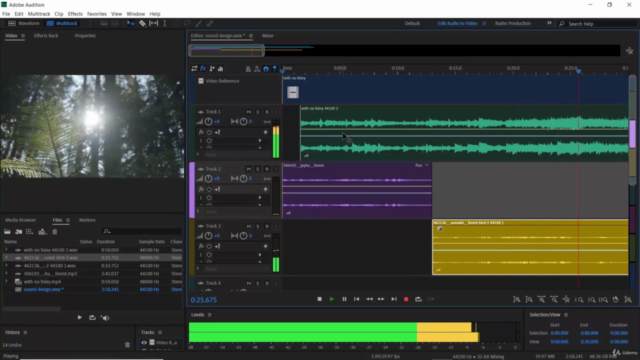
Task: Import file icon in Files panel
Action: pyautogui.click(x=19, y=231)
